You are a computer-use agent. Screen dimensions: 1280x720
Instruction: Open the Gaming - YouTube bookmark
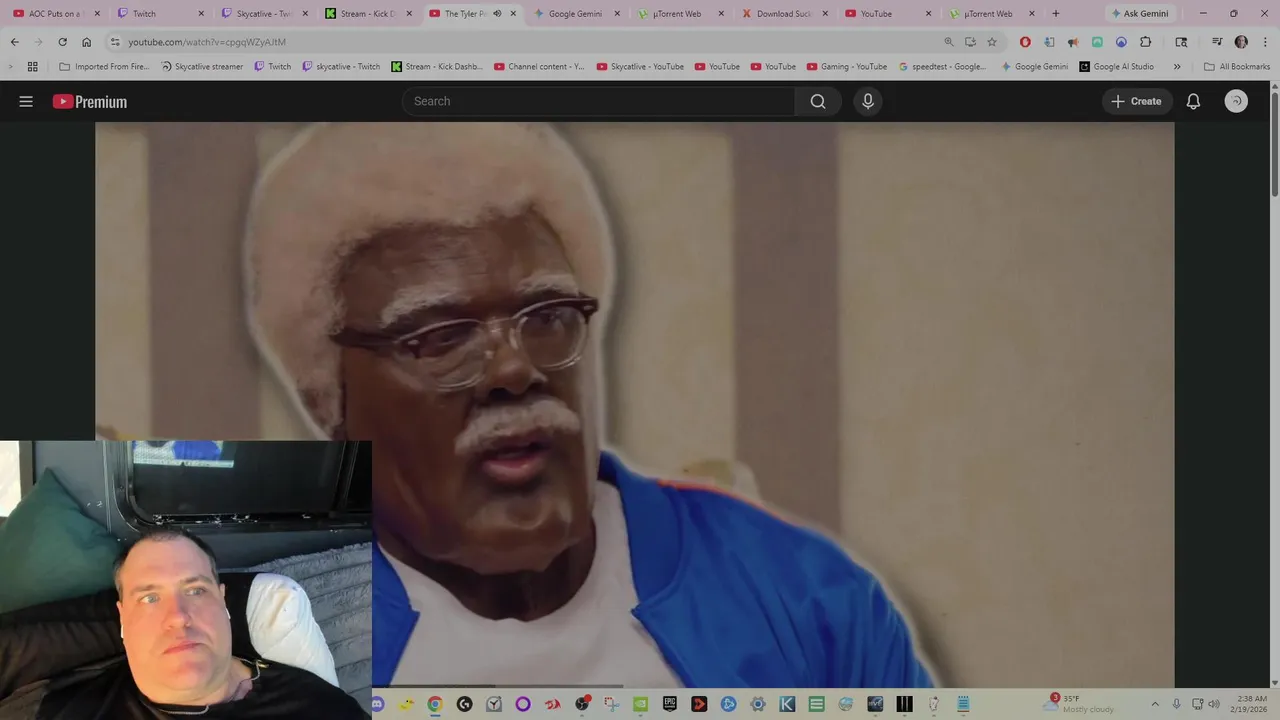tap(847, 67)
